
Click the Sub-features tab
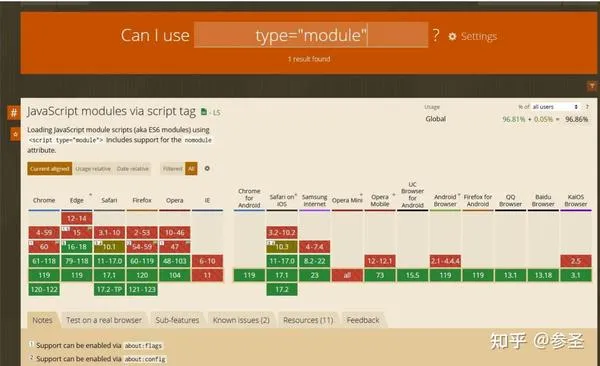pos(177,320)
